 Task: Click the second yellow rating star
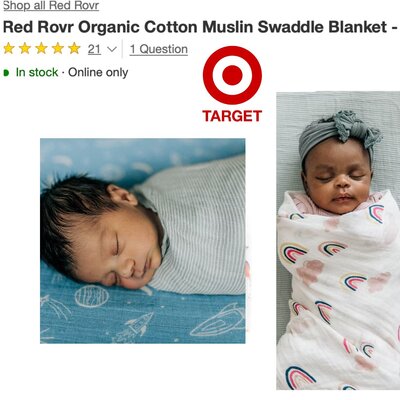(x=25, y=49)
